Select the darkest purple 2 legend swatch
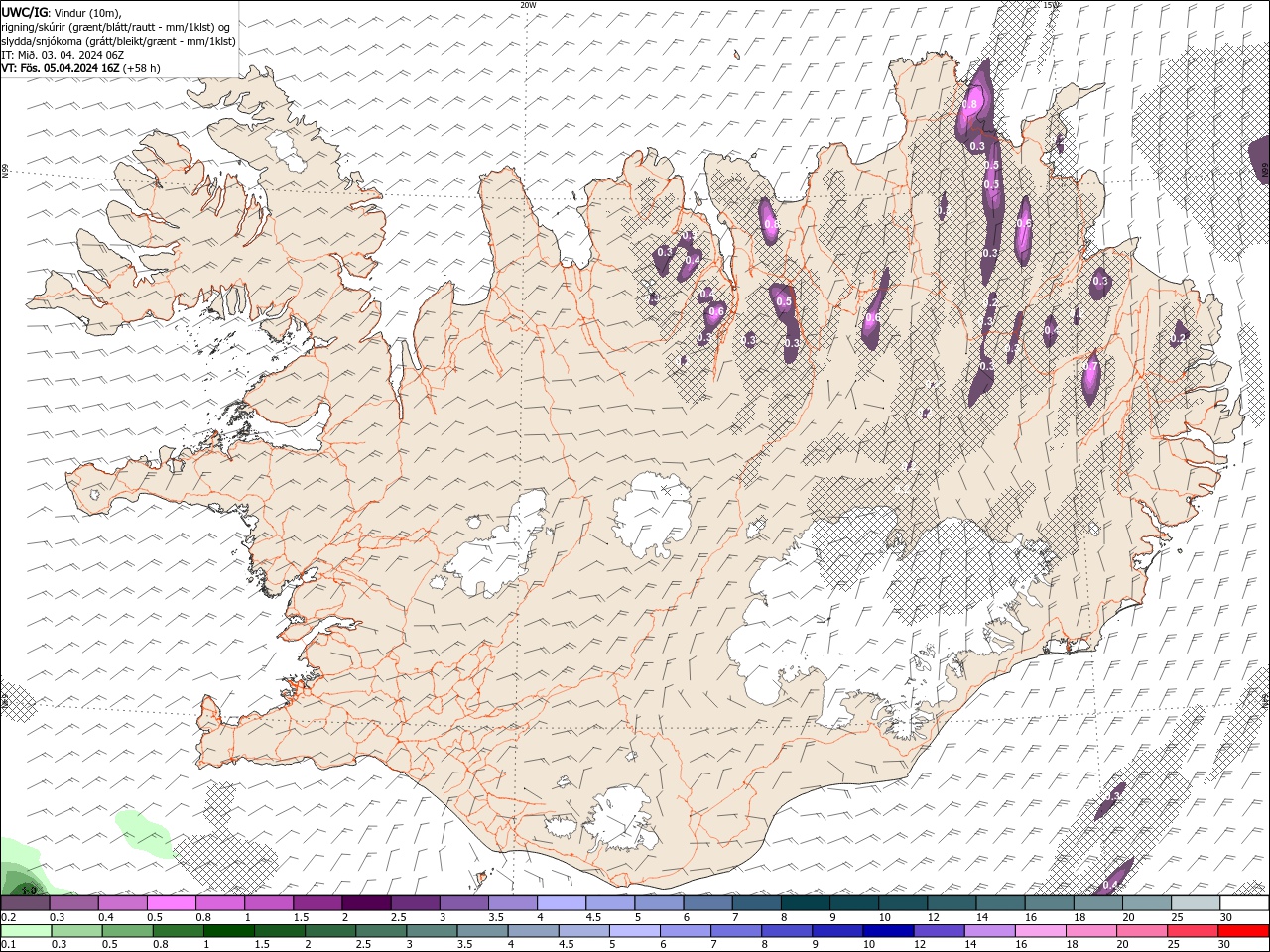Viewport: 1270px width, 952px height. click(366, 903)
